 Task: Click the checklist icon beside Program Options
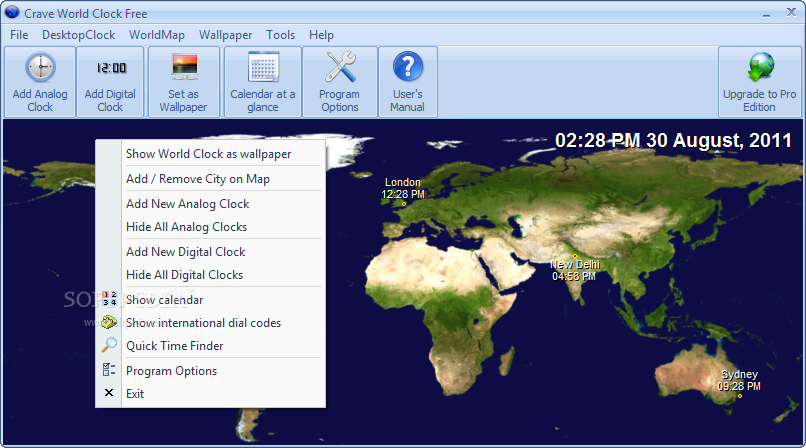pyautogui.click(x=109, y=369)
